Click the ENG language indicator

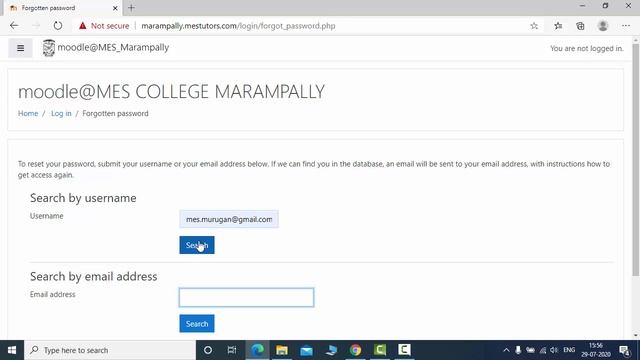point(569,350)
